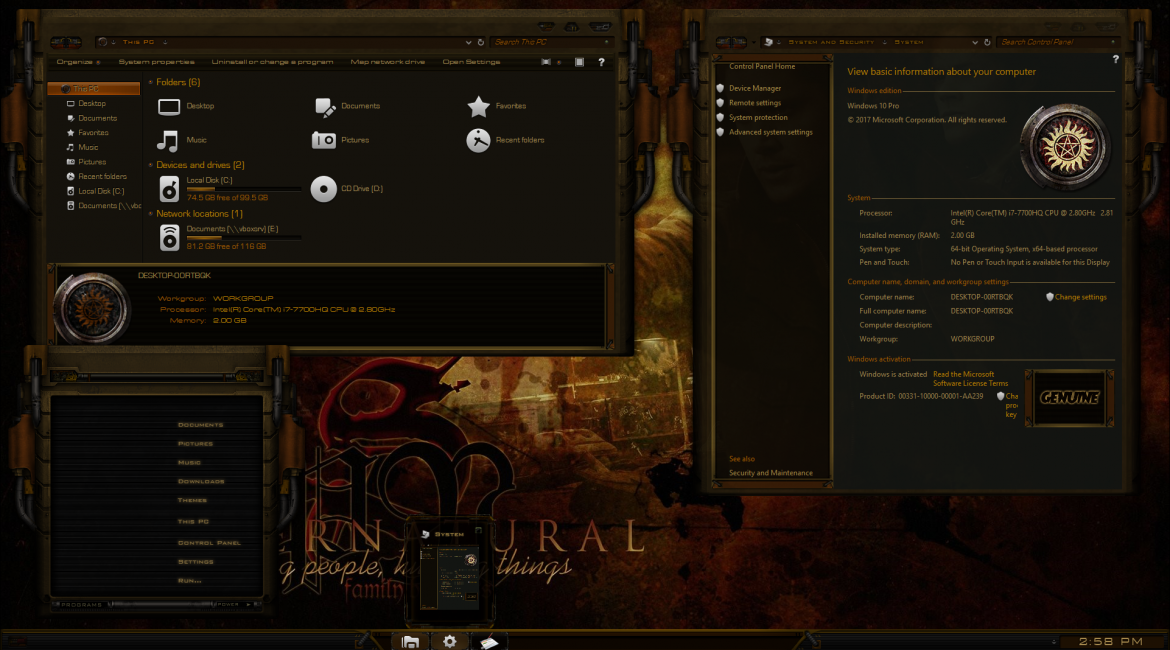Click Open Settings in the toolbar

(x=471, y=62)
